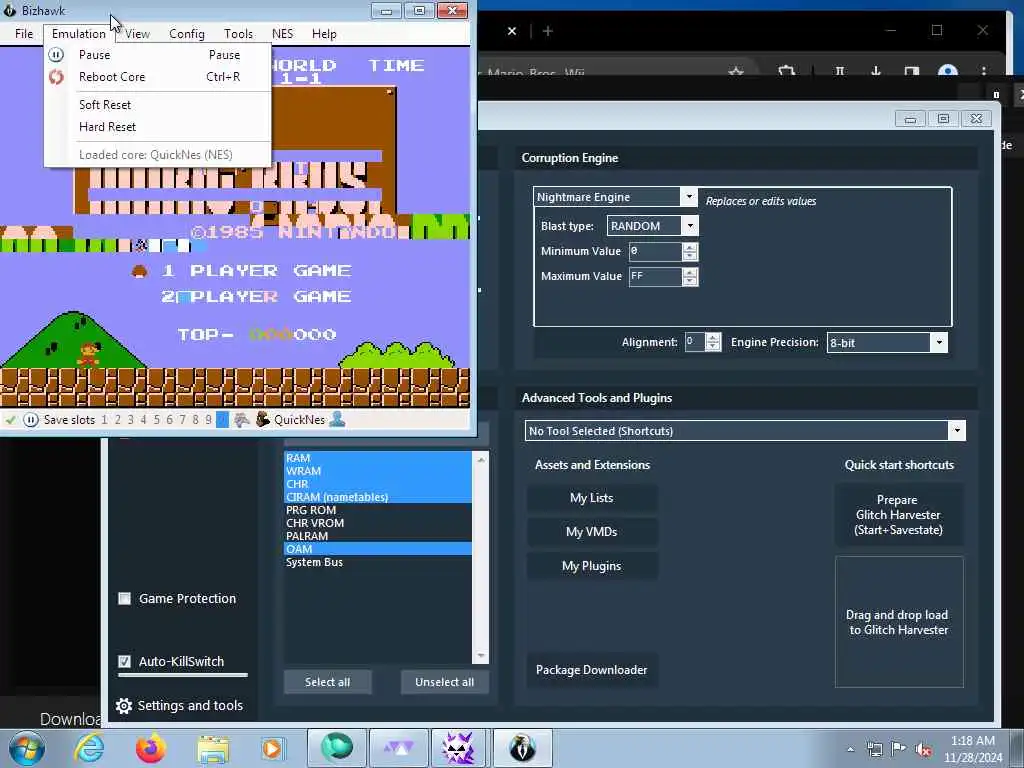This screenshot has height=768, width=1024.
Task: Launch Internet Explorer from taskbar
Action: (88, 748)
